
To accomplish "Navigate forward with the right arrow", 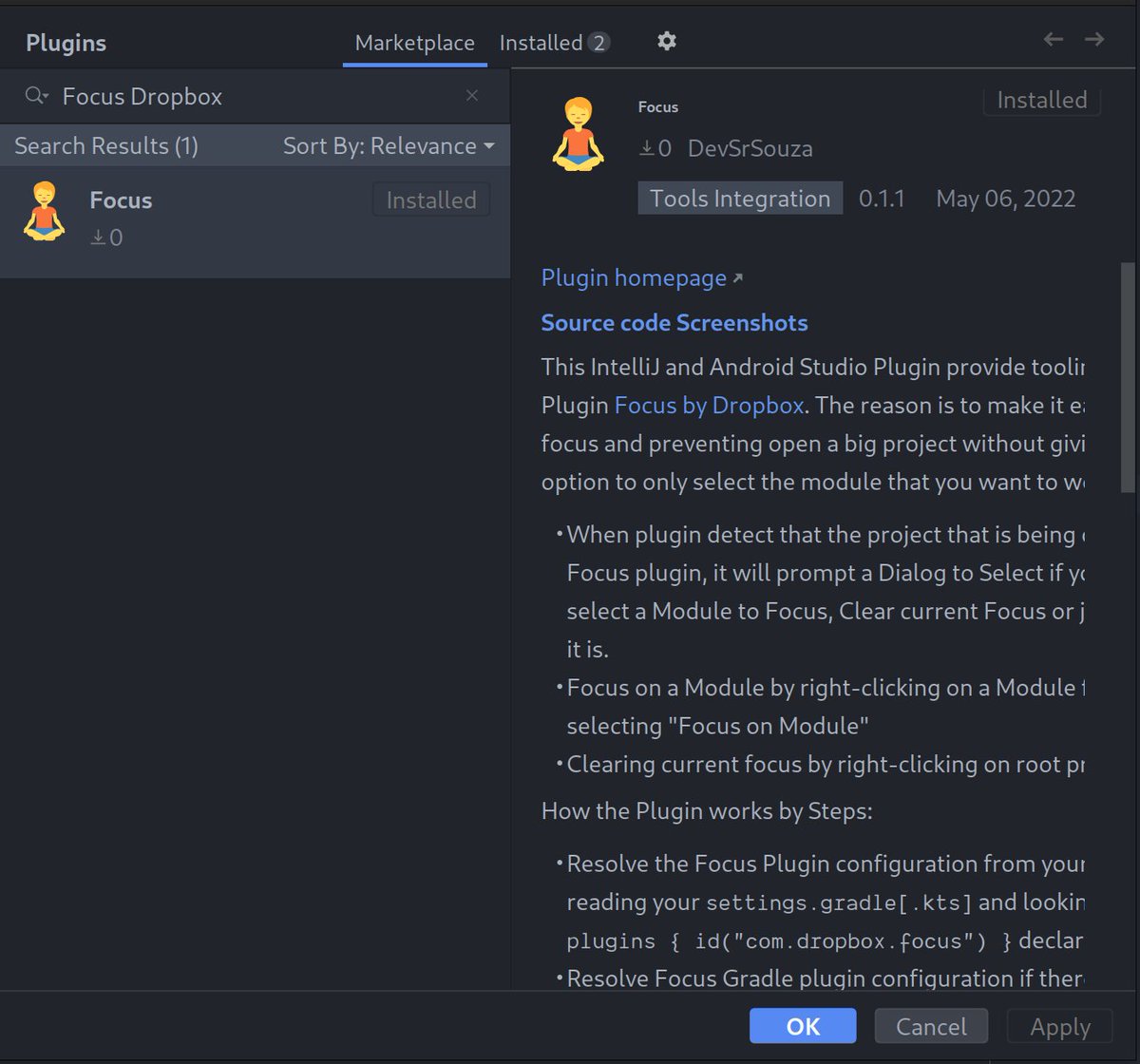I will (1094, 39).
